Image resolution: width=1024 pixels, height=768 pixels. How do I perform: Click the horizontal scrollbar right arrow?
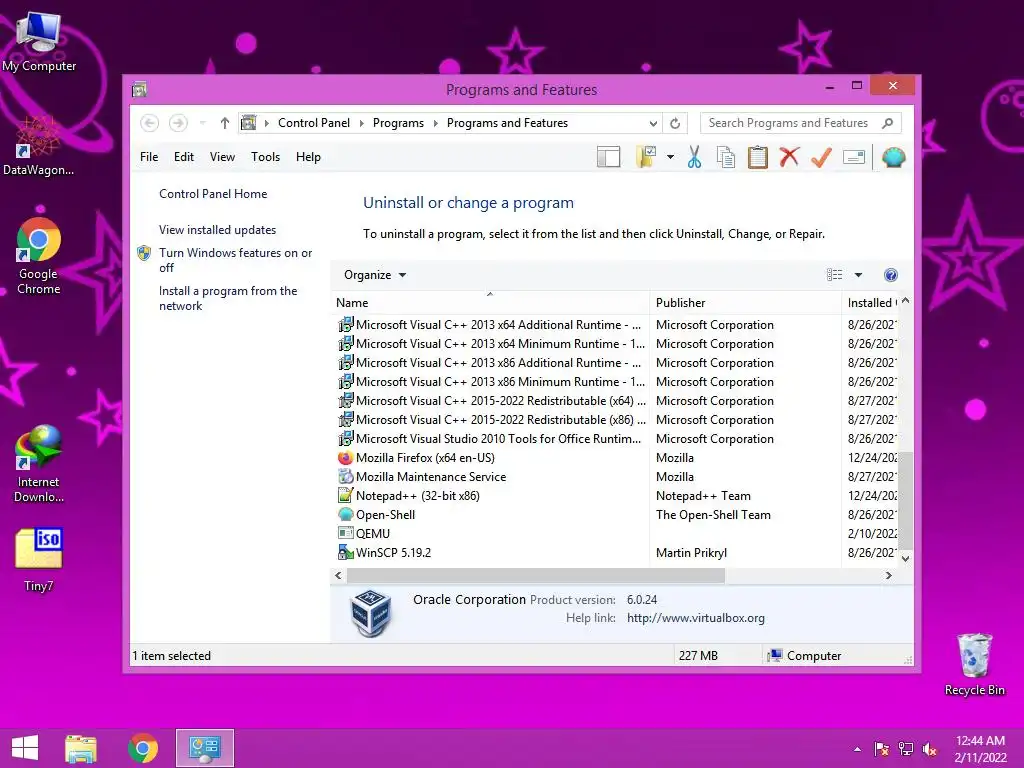coord(888,575)
